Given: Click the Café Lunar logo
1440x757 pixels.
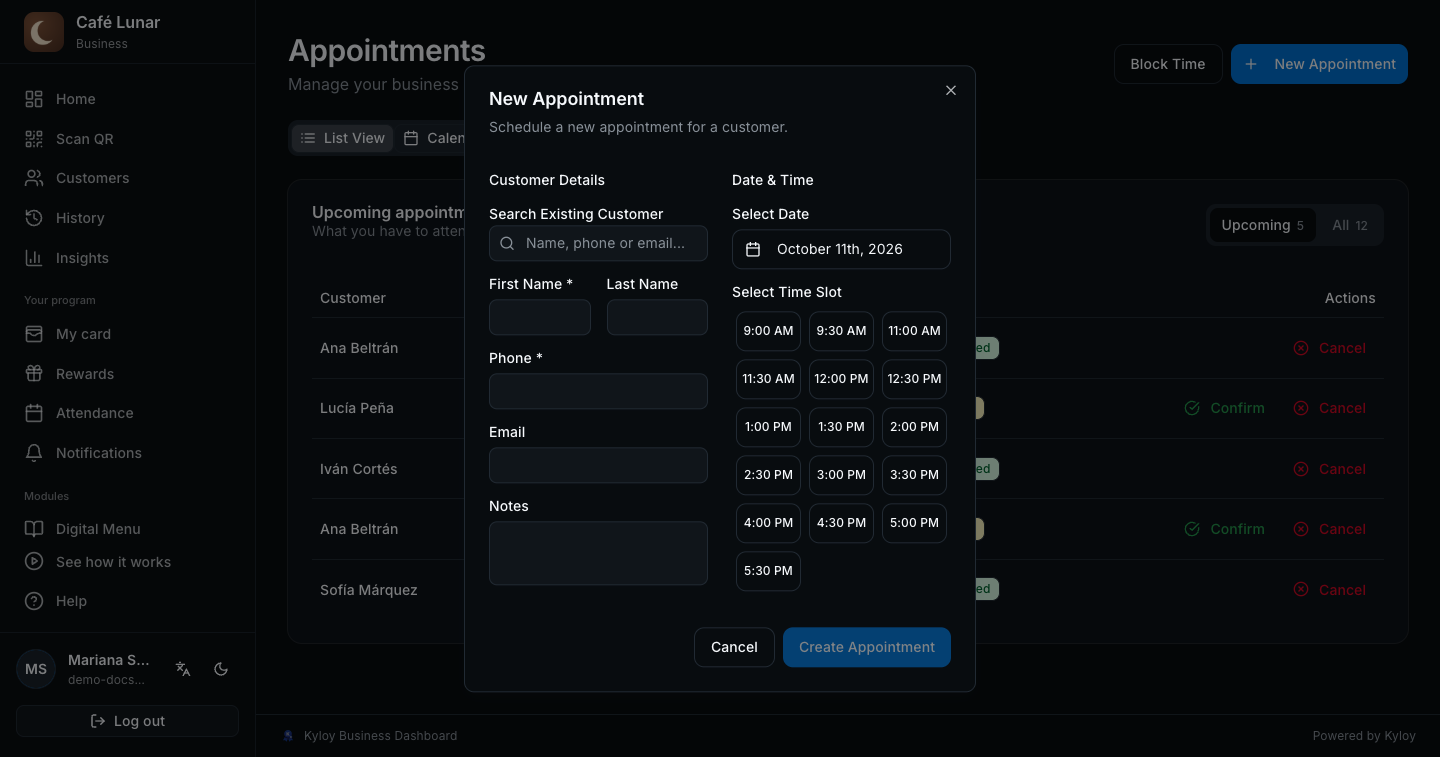Looking at the screenshot, I should point(44,32).
